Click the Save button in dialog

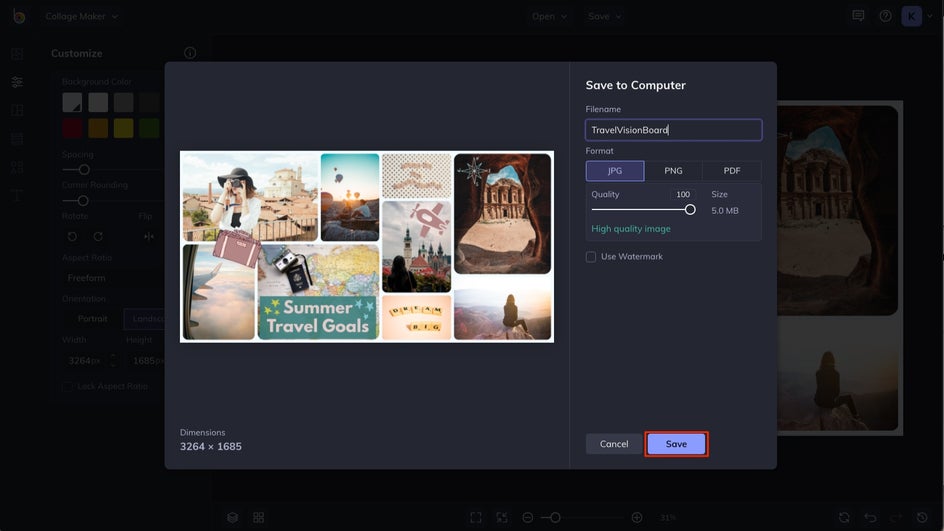pos(676,444)
